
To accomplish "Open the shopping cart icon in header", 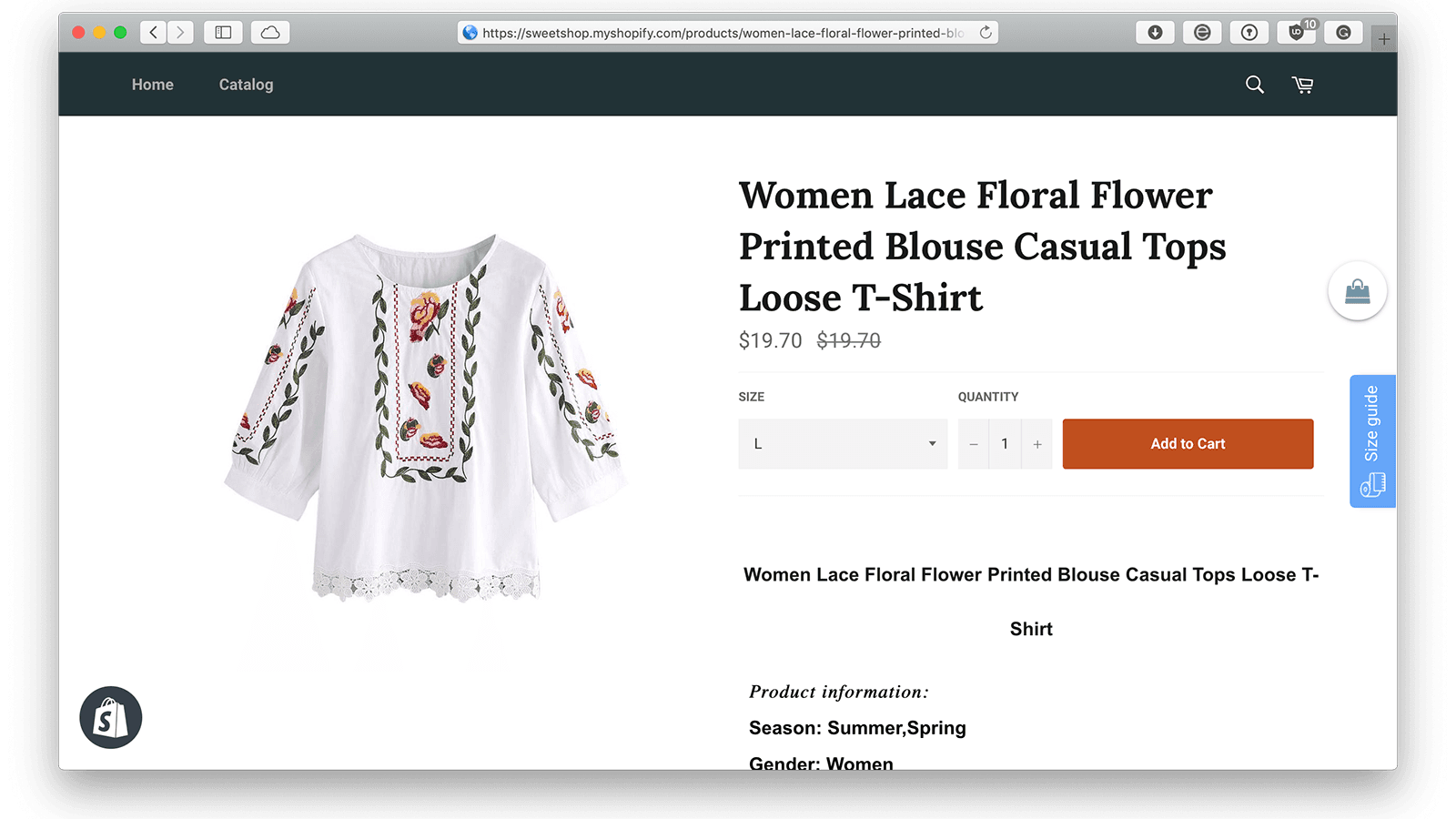I will [1302, 85].
